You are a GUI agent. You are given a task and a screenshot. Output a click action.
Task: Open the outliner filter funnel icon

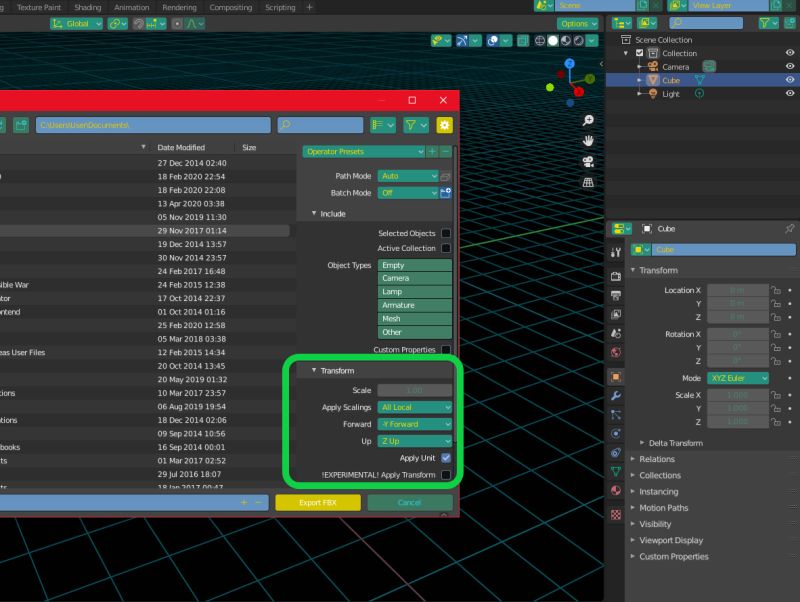pyautogui.click(x=764, y=22)
